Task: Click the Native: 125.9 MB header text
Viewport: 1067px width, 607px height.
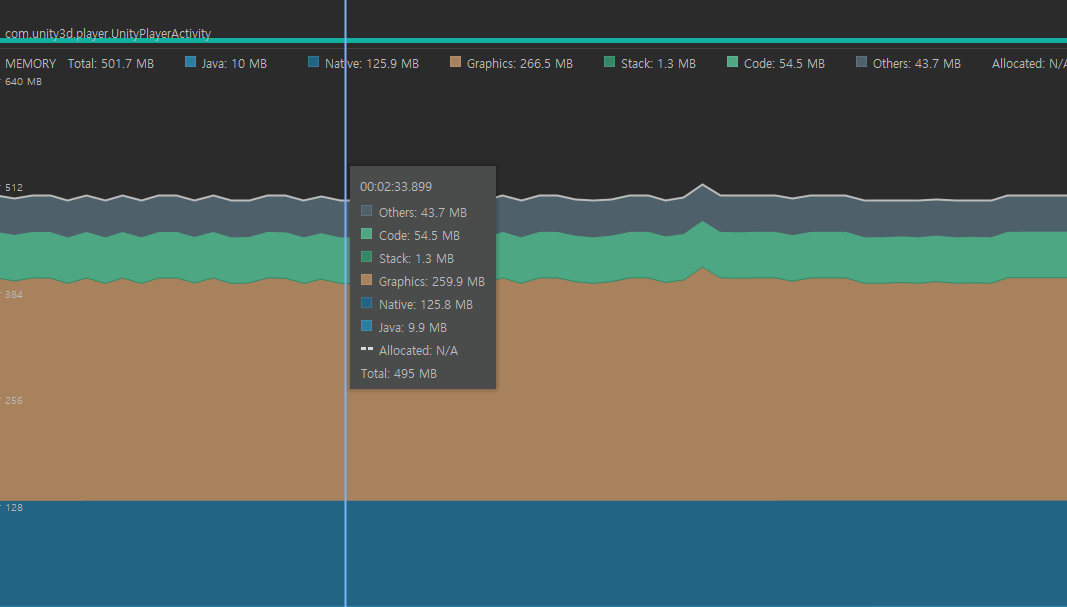Action: point(372,63)
